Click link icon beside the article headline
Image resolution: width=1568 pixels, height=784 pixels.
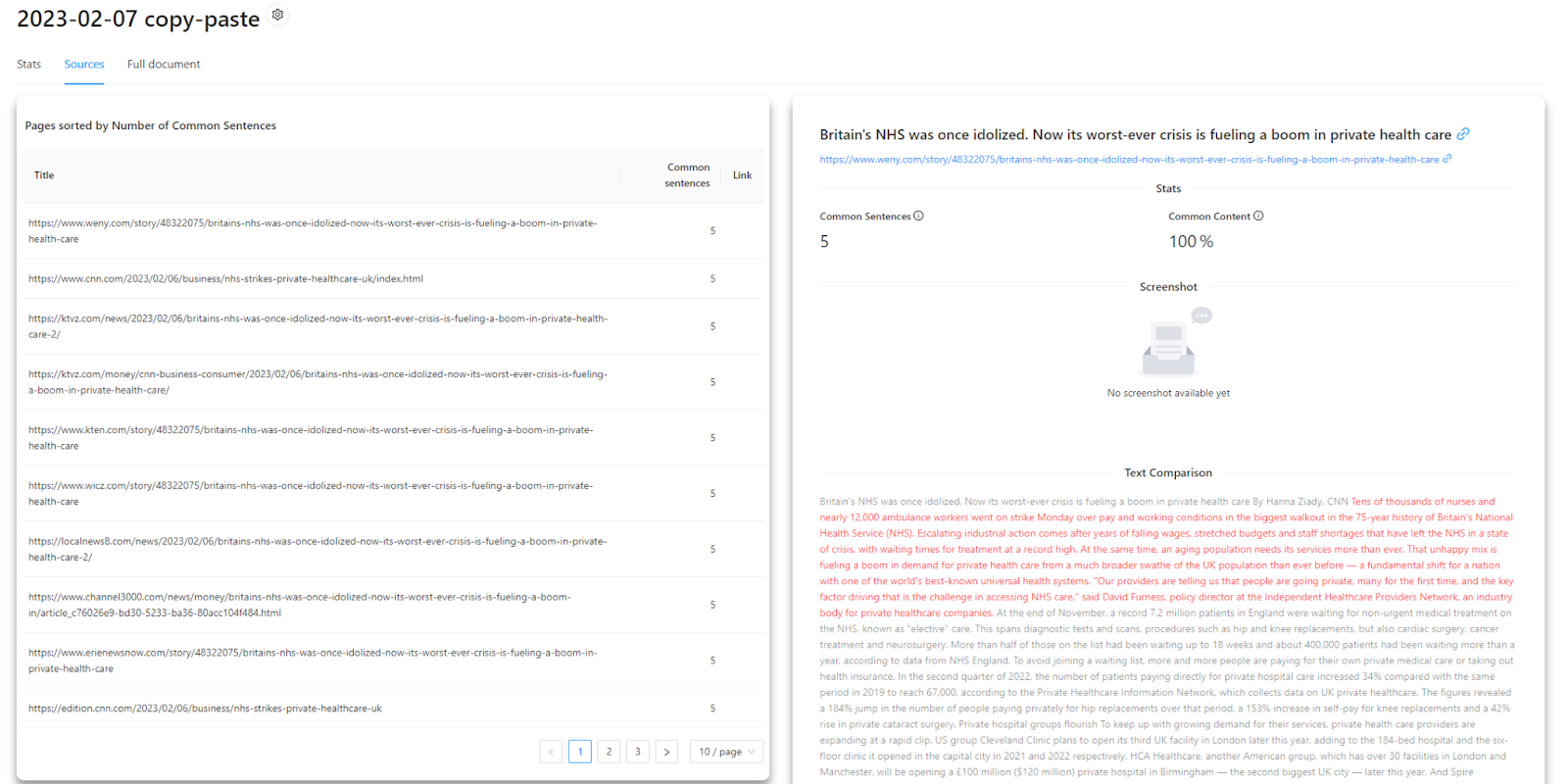(x=1463, y=134)
